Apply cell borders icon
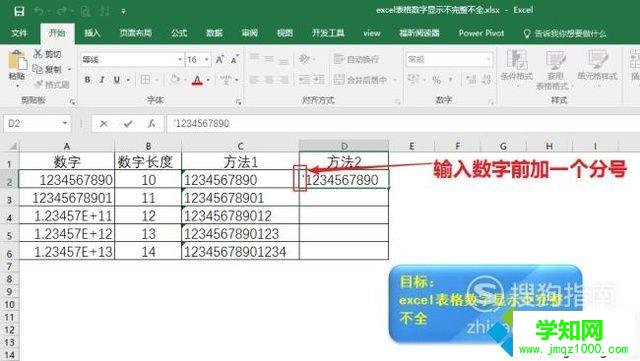Viewport: 640px width, 361px height. pyautogui.click(x=145, y=80)
